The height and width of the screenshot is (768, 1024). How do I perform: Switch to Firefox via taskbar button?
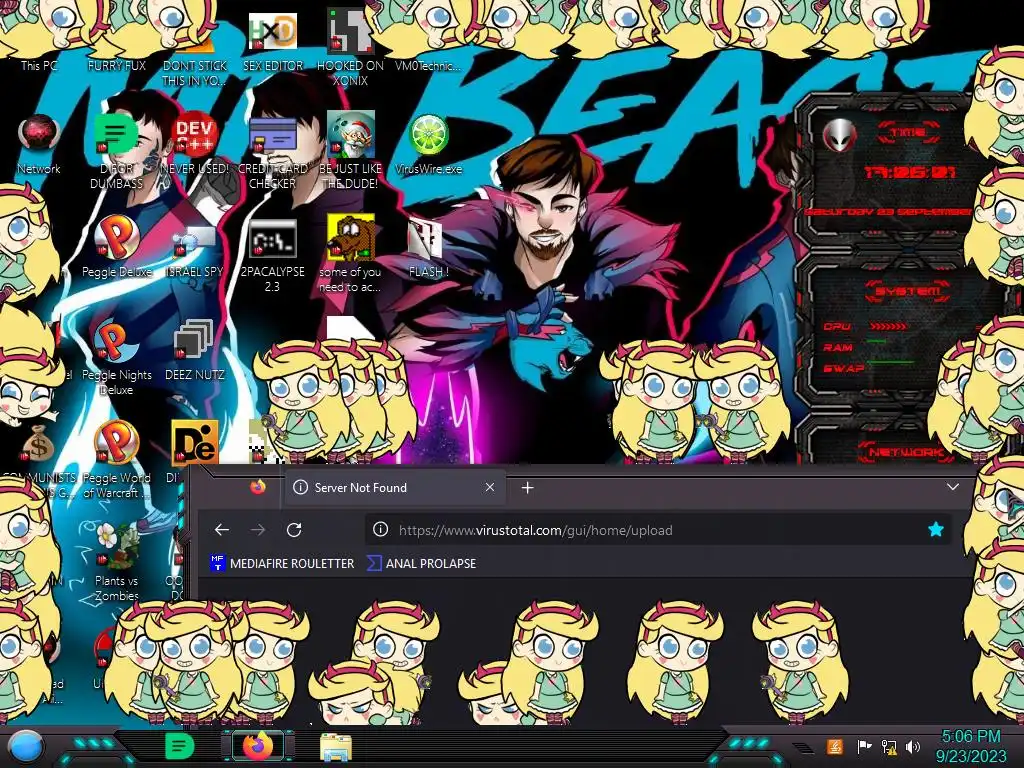point(258,746)
